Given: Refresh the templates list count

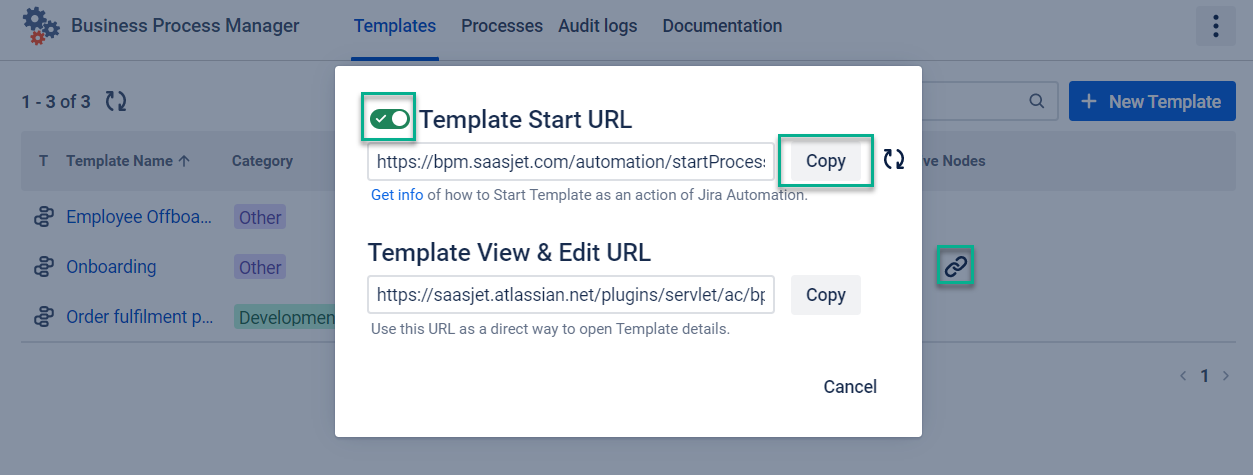Looking at the screenshot, I should coord(116,101).
